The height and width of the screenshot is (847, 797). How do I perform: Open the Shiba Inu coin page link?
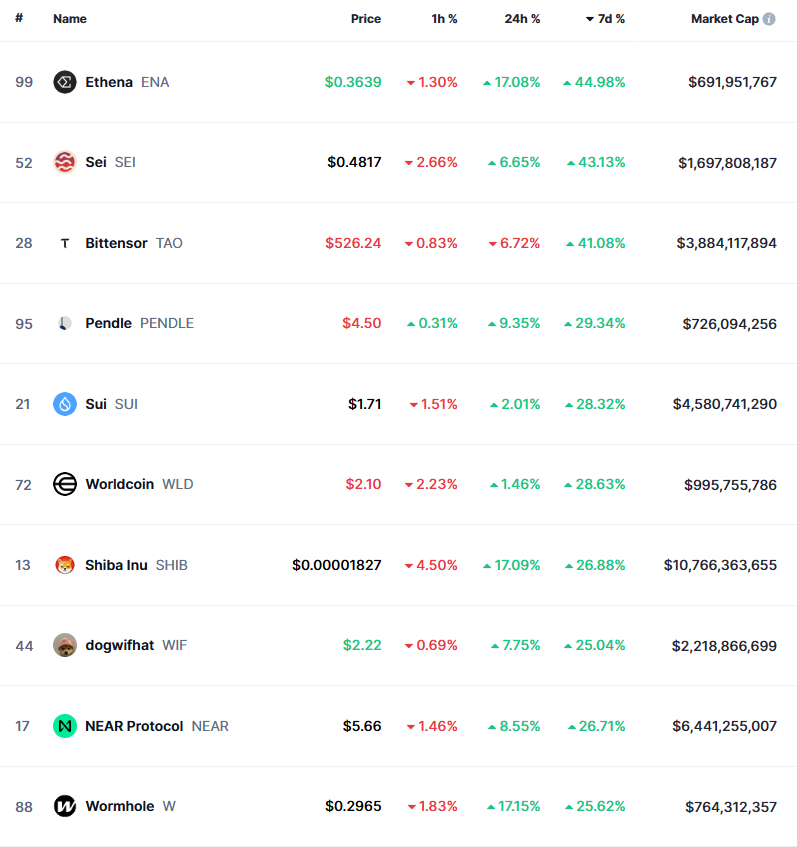[x=117, y=565]
